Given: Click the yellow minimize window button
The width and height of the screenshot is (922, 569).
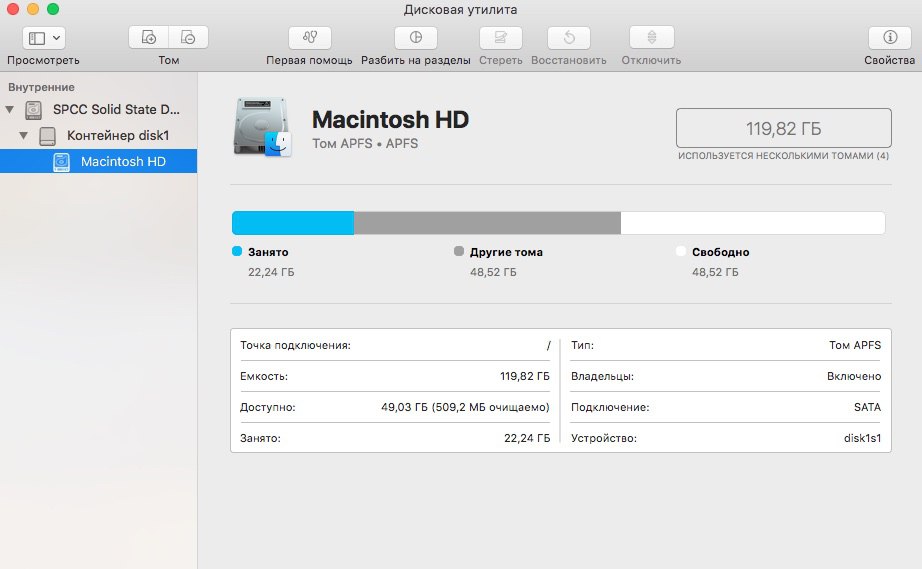Looking at the screenshot, I should 33,8.
